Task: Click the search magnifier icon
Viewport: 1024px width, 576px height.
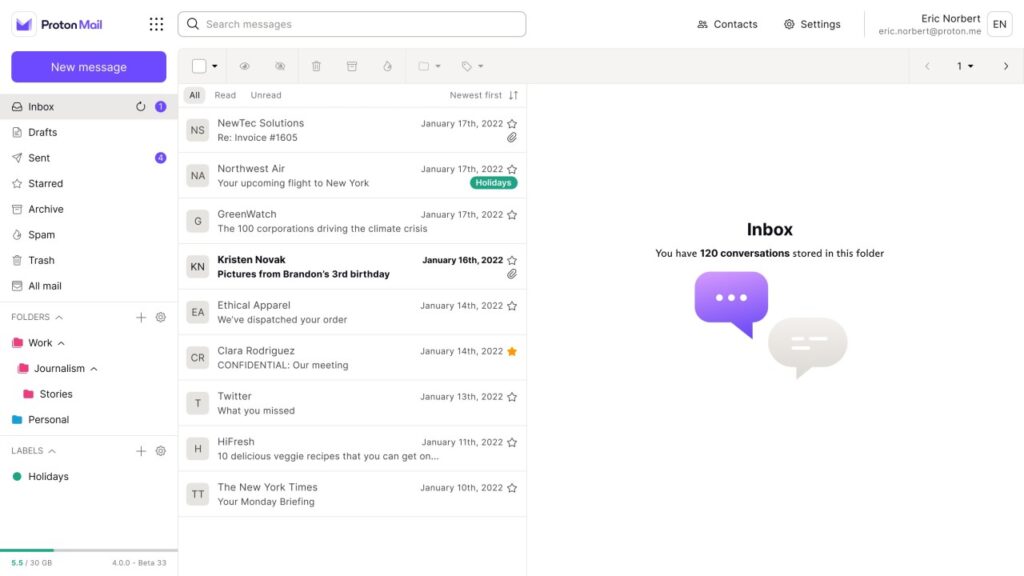Action: coord(193,24)
